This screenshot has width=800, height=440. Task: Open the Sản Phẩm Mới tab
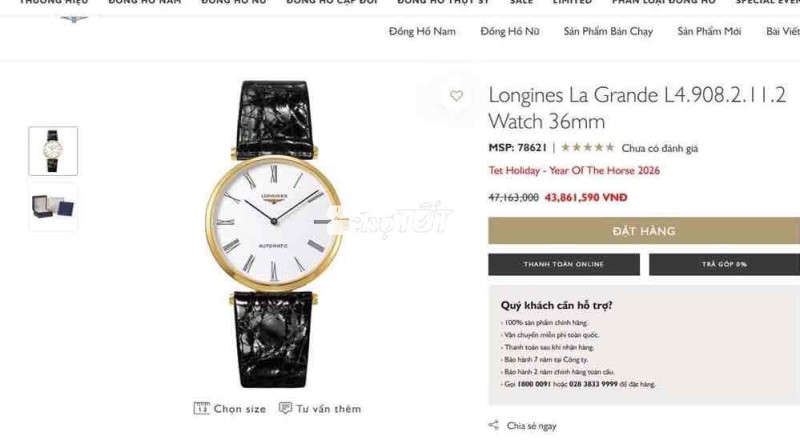tap(709, 32)
